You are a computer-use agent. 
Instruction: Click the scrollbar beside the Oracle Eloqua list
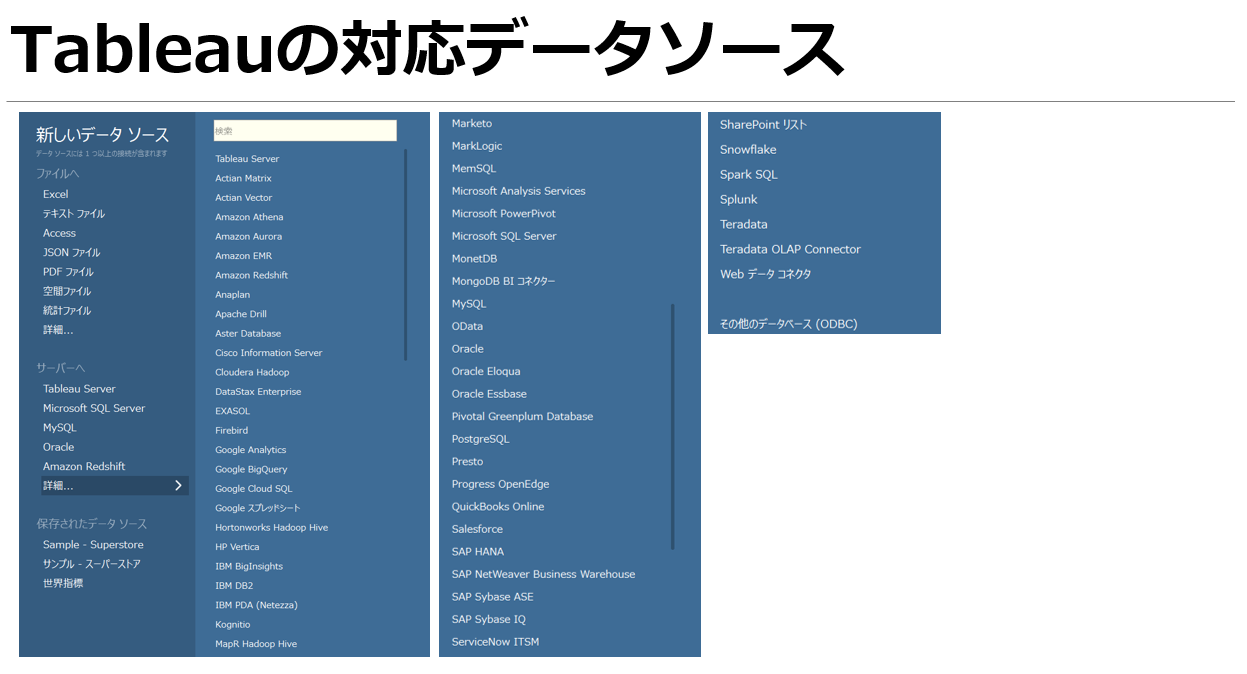(x=673, y=427)
